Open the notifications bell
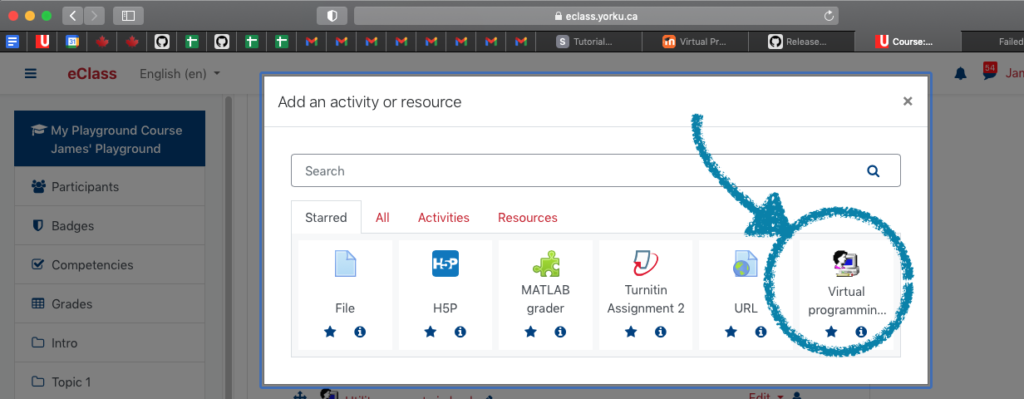 pos(960,74)
